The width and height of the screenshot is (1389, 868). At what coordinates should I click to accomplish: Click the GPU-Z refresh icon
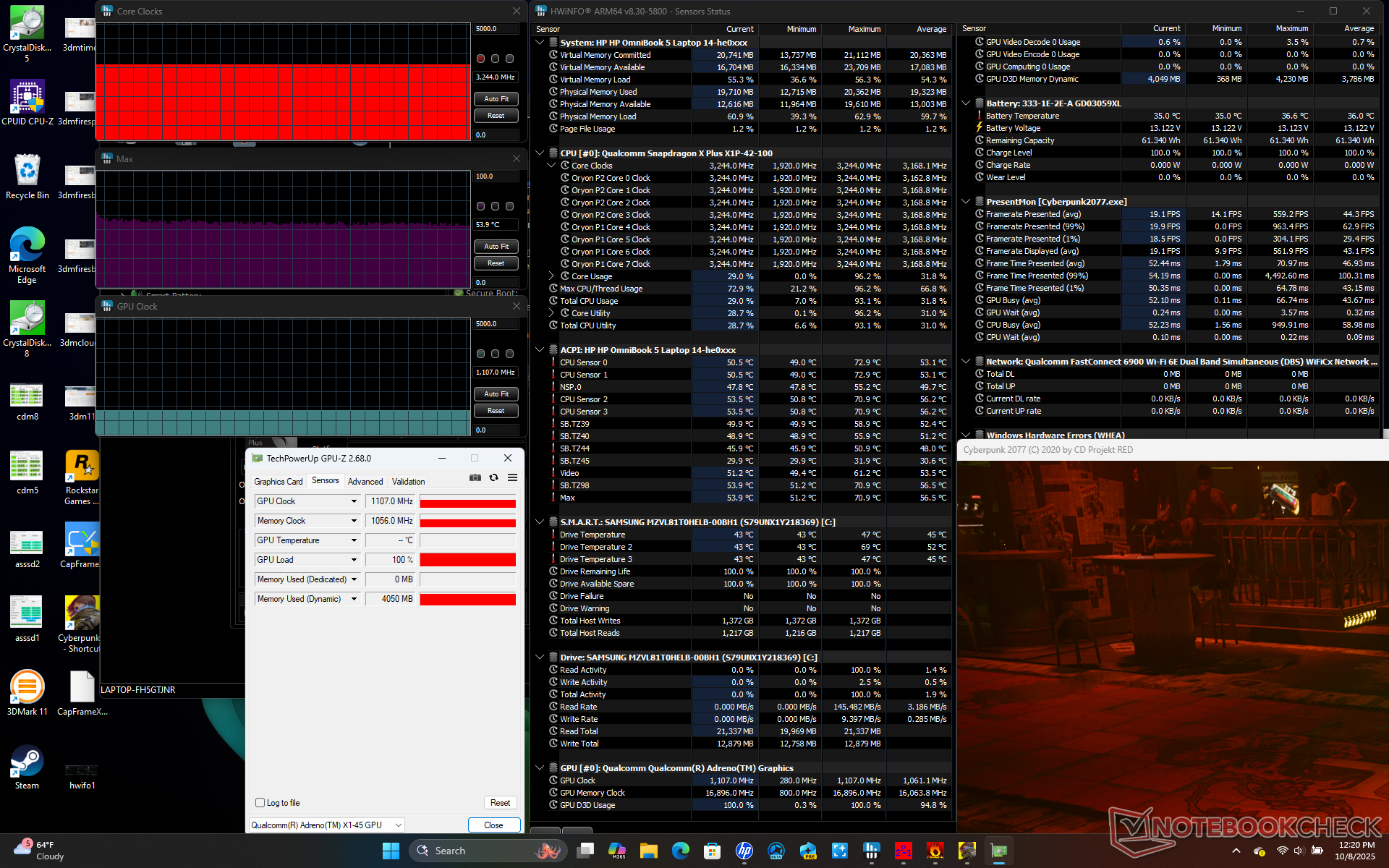coord(493,477)
